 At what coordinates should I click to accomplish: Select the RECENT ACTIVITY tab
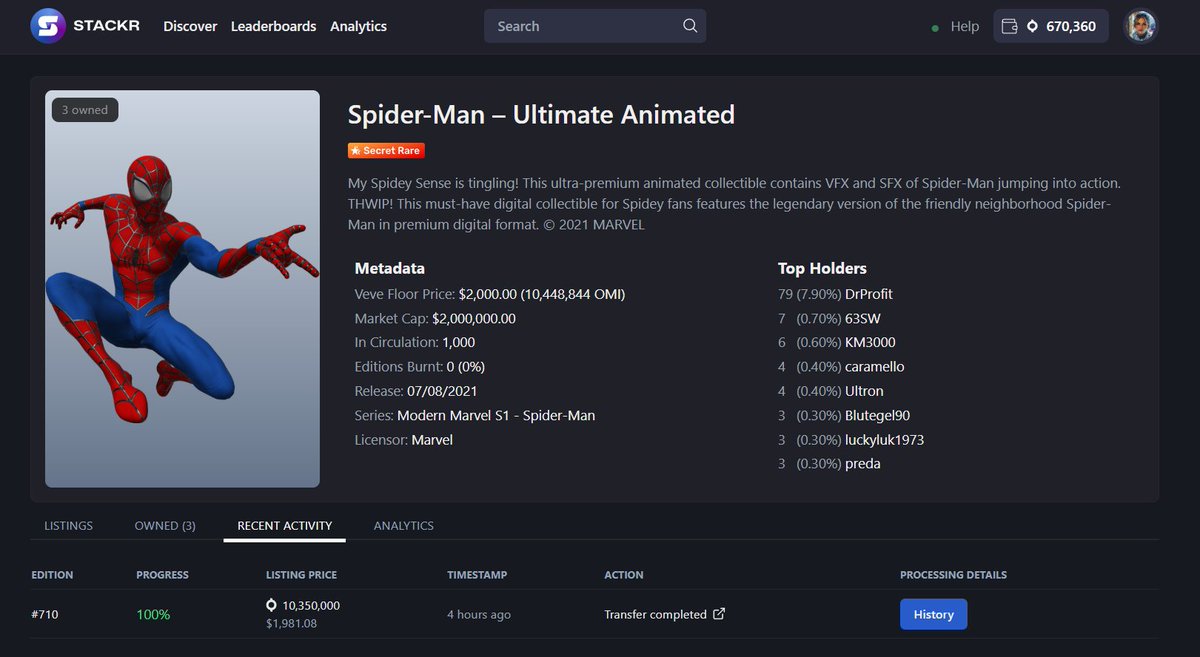(285, 525)
